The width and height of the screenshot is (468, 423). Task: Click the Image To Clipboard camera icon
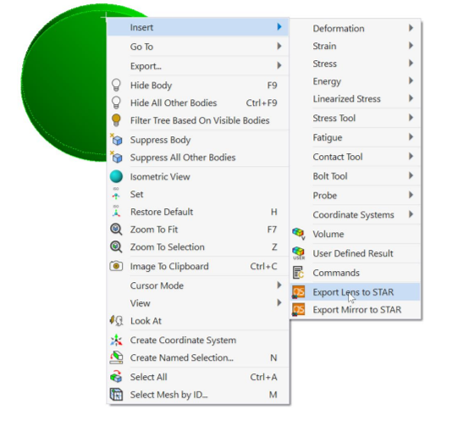(x=116, y=266)
